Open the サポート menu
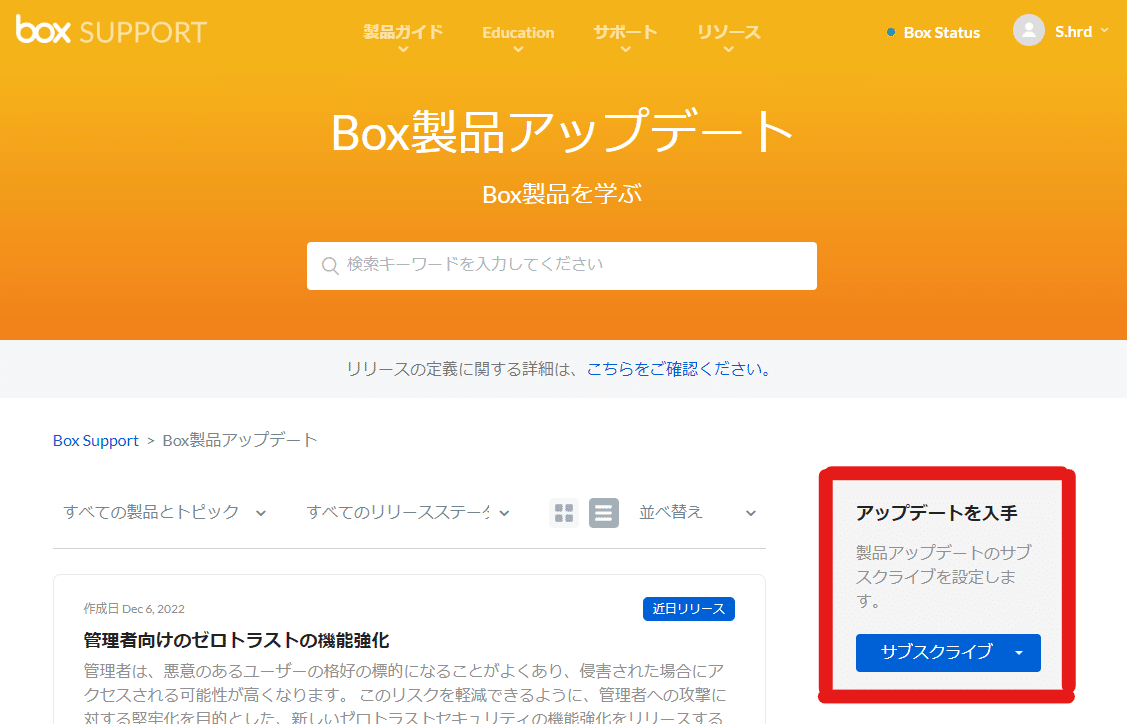The width and height of the screenshot is (1127, 724). (x=625, y=31)
